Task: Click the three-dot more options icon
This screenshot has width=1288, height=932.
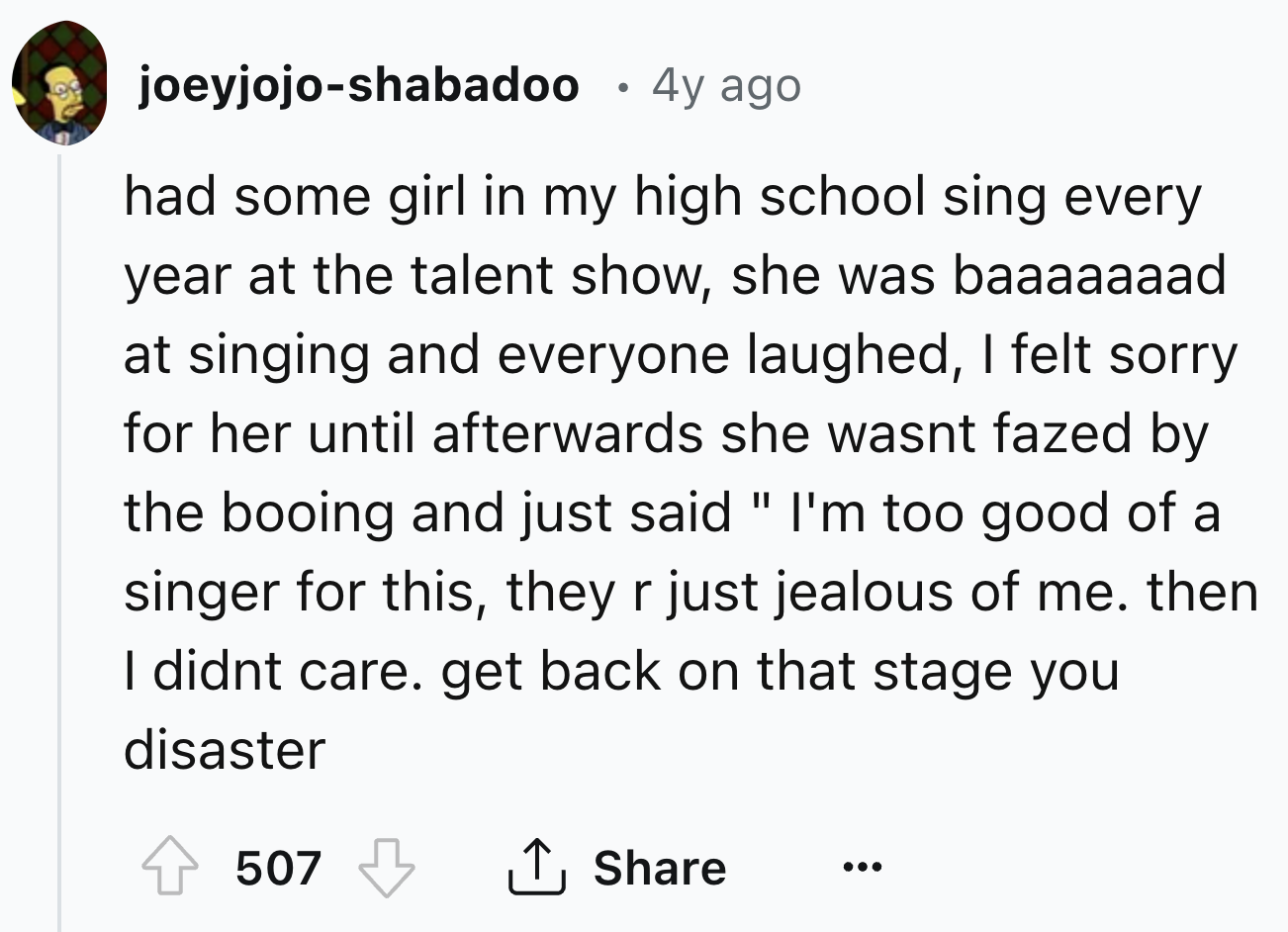Action: pos(863,870)
